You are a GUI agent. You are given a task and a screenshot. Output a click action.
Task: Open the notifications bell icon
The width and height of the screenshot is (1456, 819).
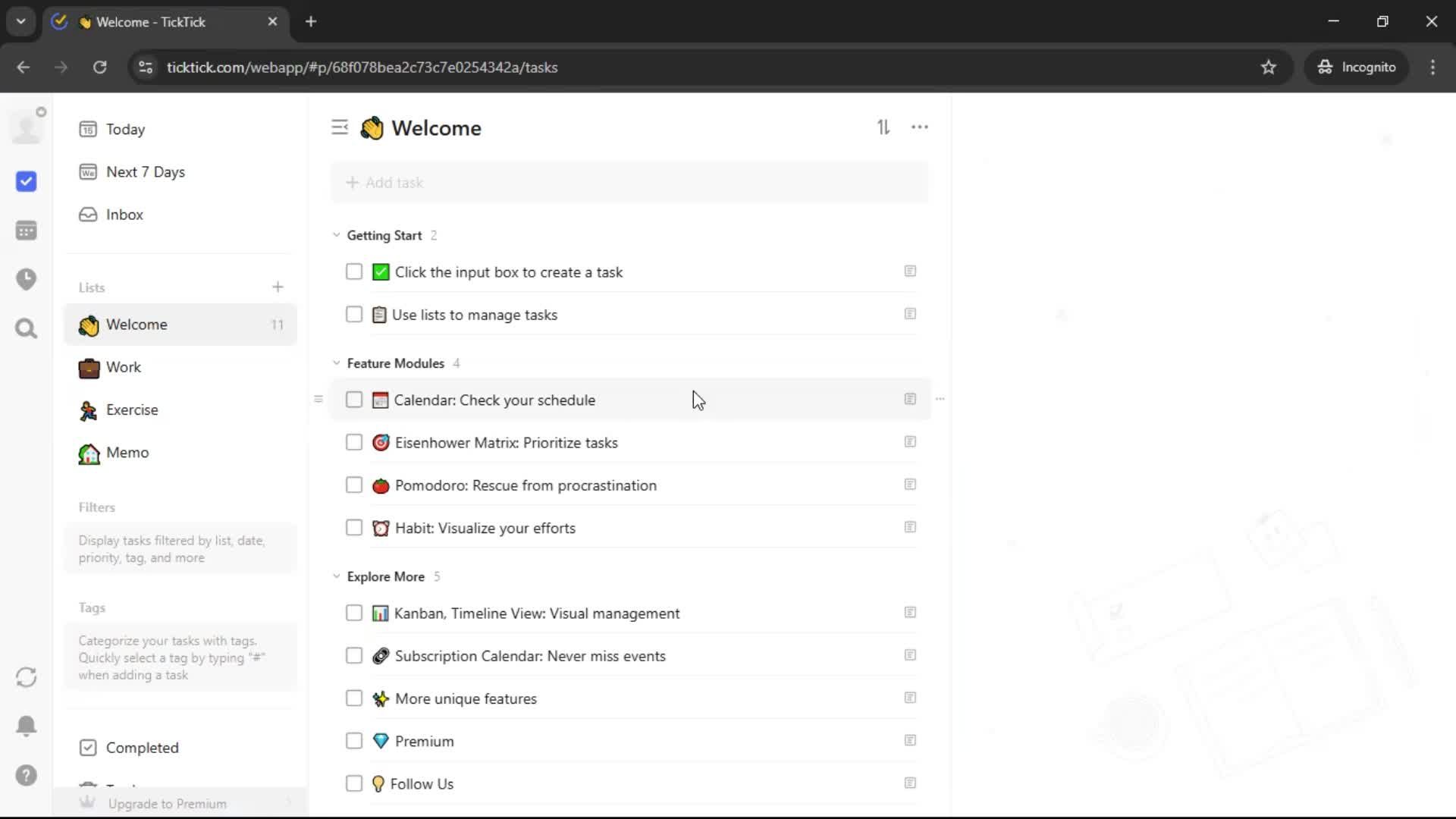26,726
